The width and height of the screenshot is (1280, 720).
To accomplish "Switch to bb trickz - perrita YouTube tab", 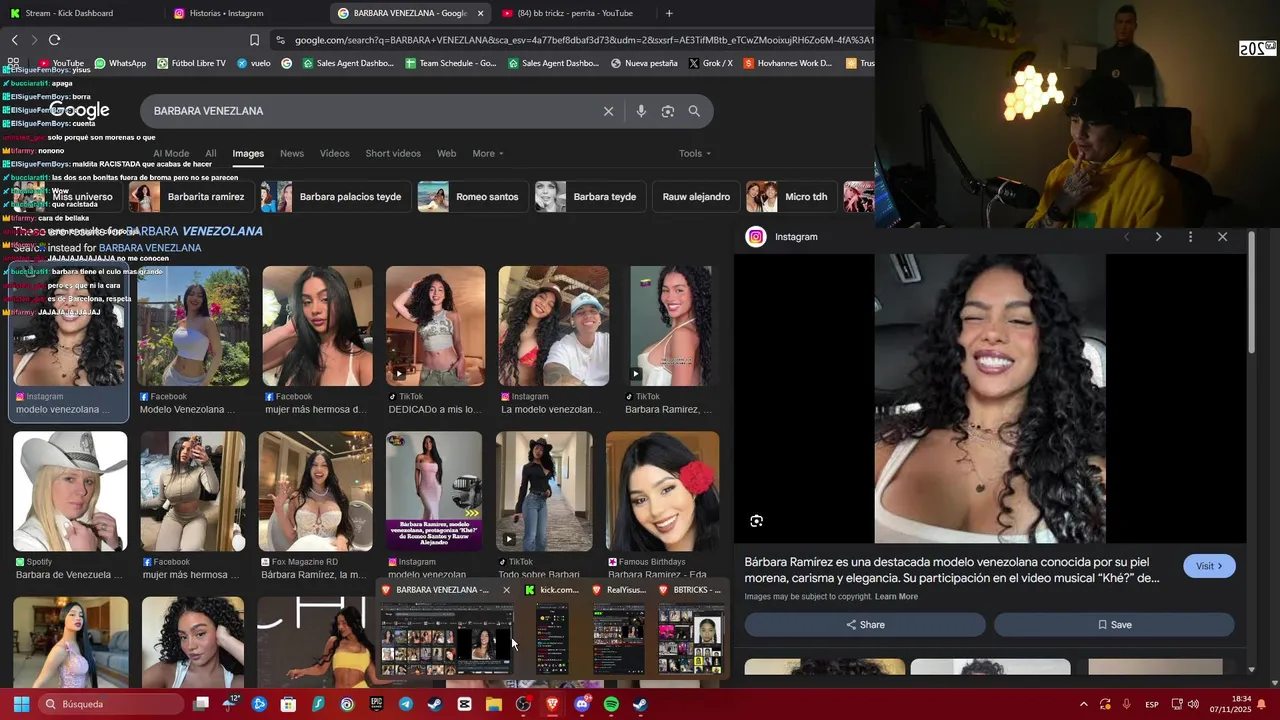I will 575,13.
